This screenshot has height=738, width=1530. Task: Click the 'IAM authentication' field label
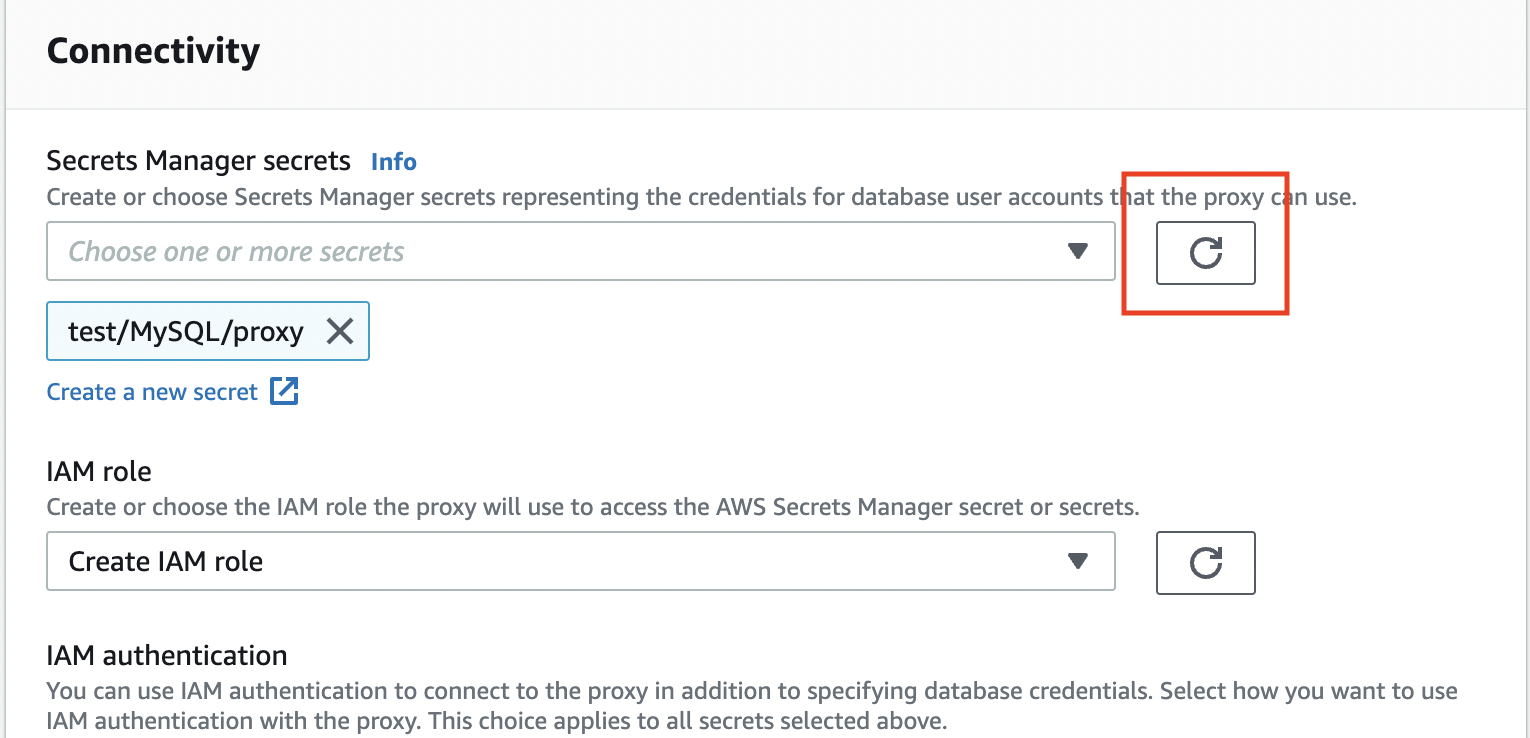pos(167,655)
